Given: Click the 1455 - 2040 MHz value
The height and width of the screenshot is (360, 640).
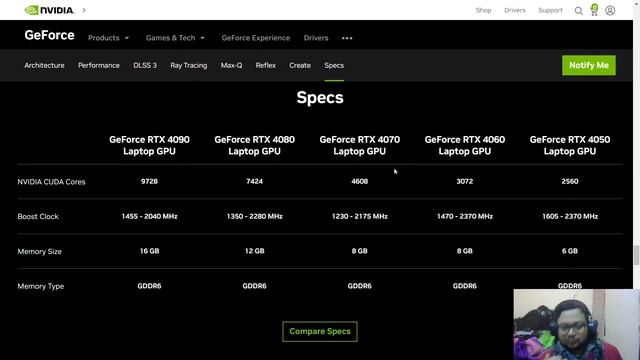Looking at the screenshot, I should pos(149,216).
